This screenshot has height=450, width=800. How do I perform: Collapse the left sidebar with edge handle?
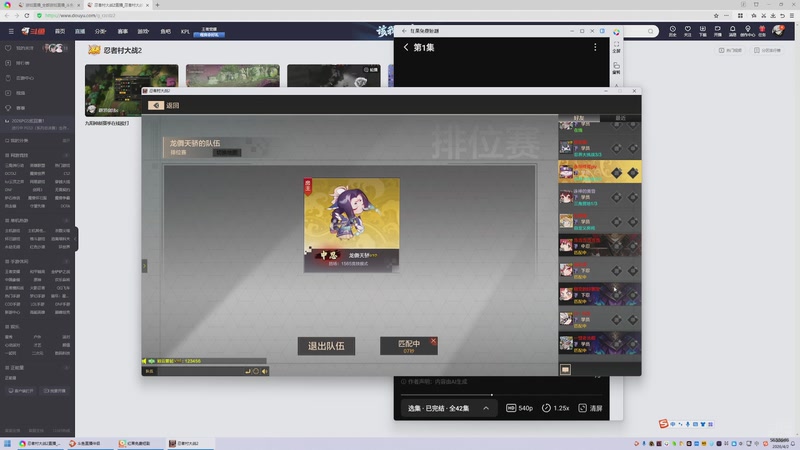coord(76,239)
